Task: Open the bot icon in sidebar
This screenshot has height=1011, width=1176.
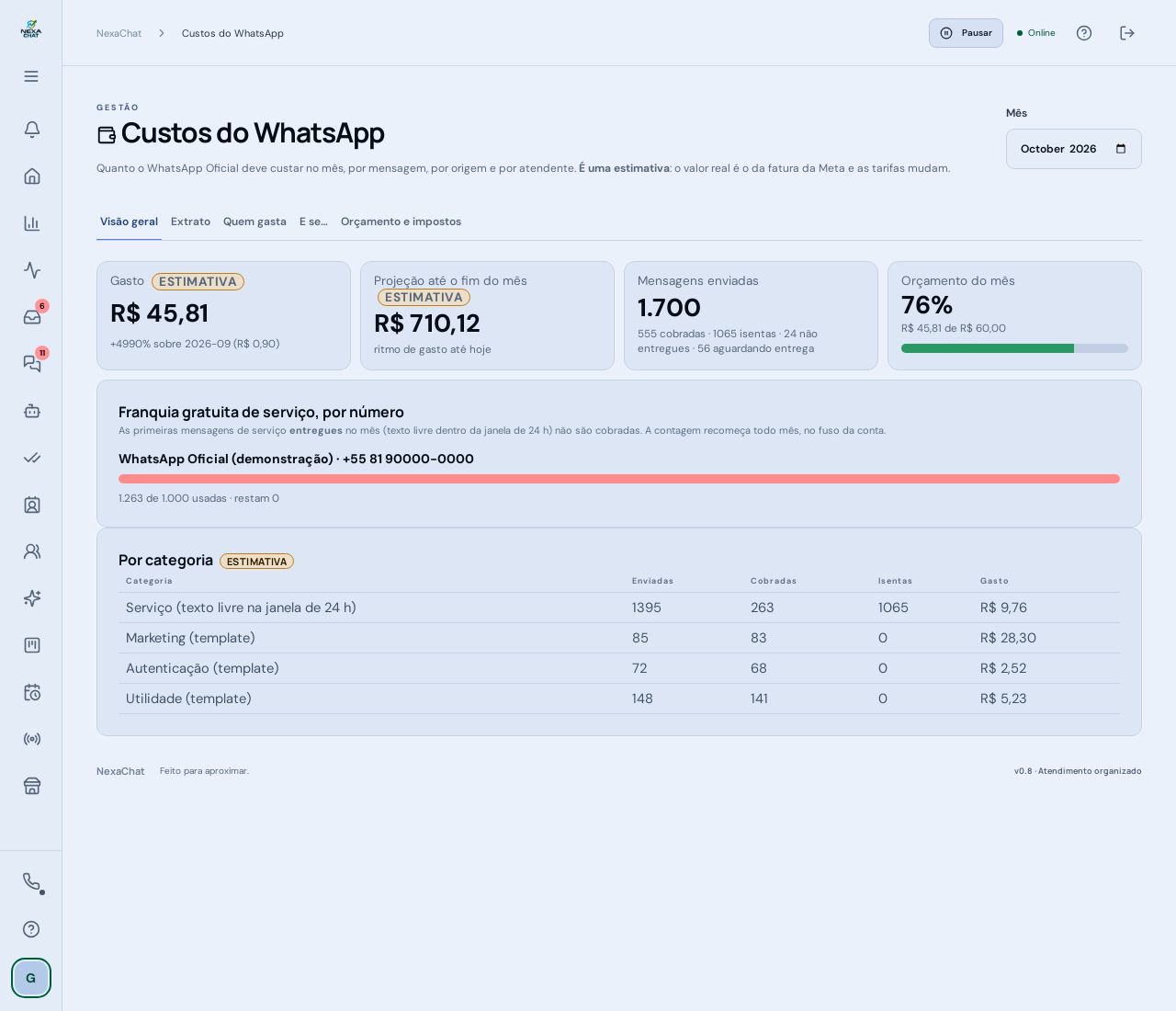Action: click(31, 411)
